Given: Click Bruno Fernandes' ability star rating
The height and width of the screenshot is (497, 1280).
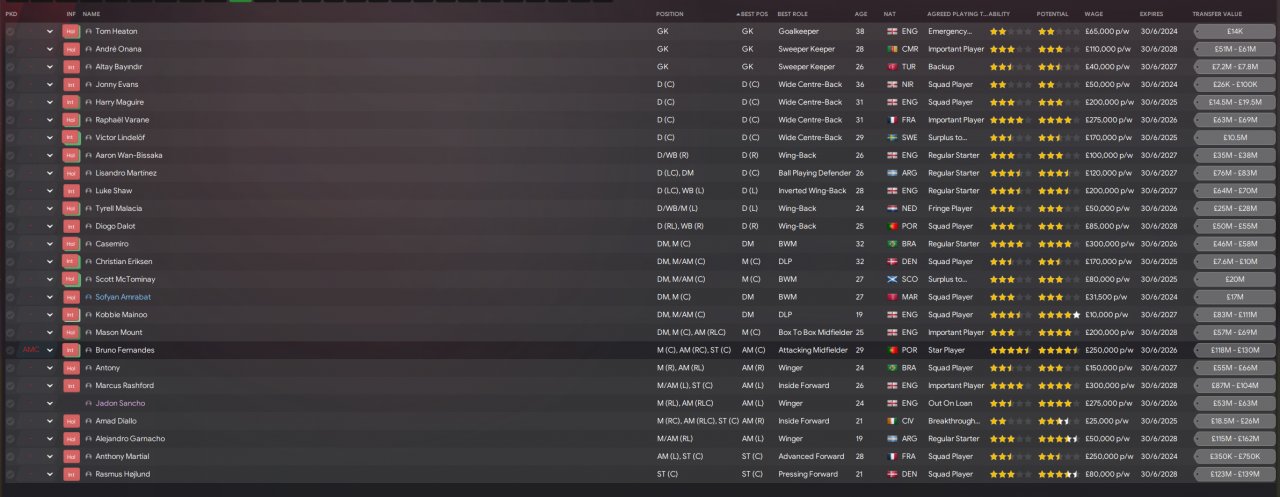Looking at the screenshot, I should 1009,350.
